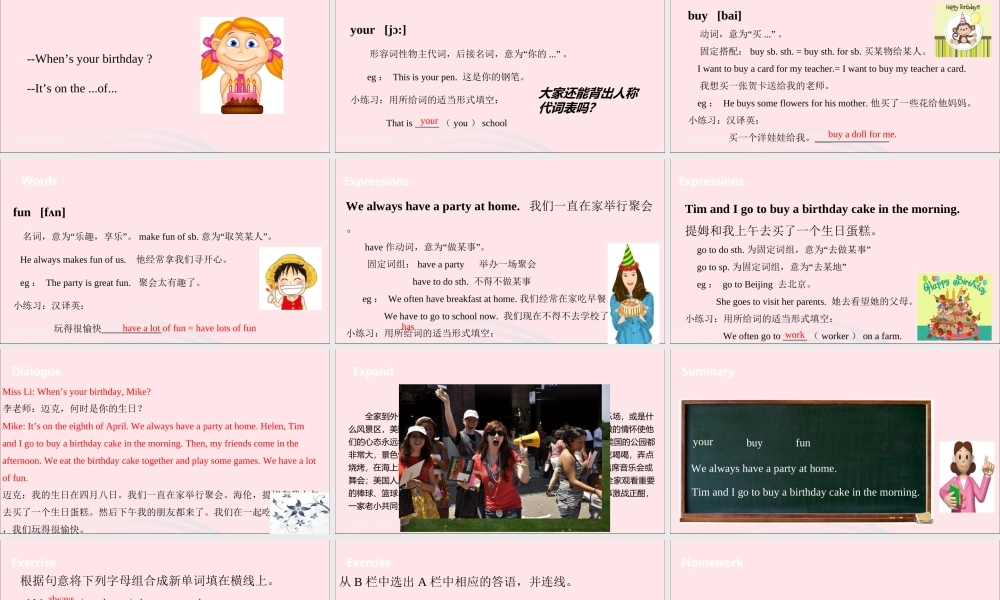
Task: Open the Homework slide thumbnail
Action: point(835,570)
